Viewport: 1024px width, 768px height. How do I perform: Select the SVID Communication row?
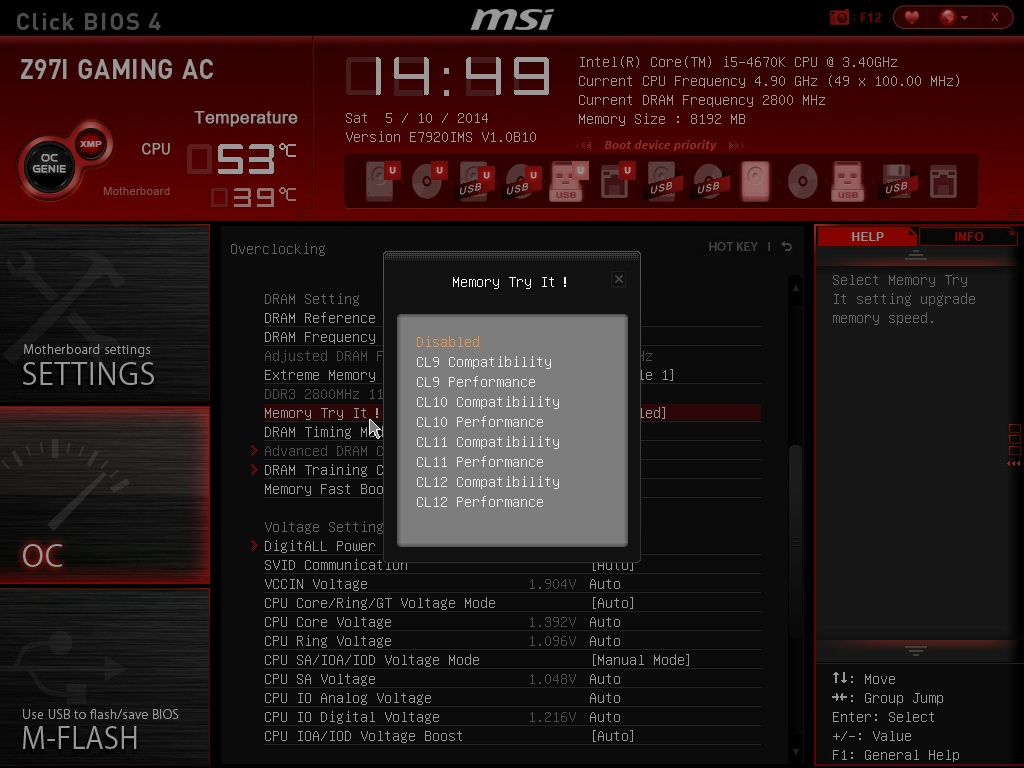coord(512,565)
